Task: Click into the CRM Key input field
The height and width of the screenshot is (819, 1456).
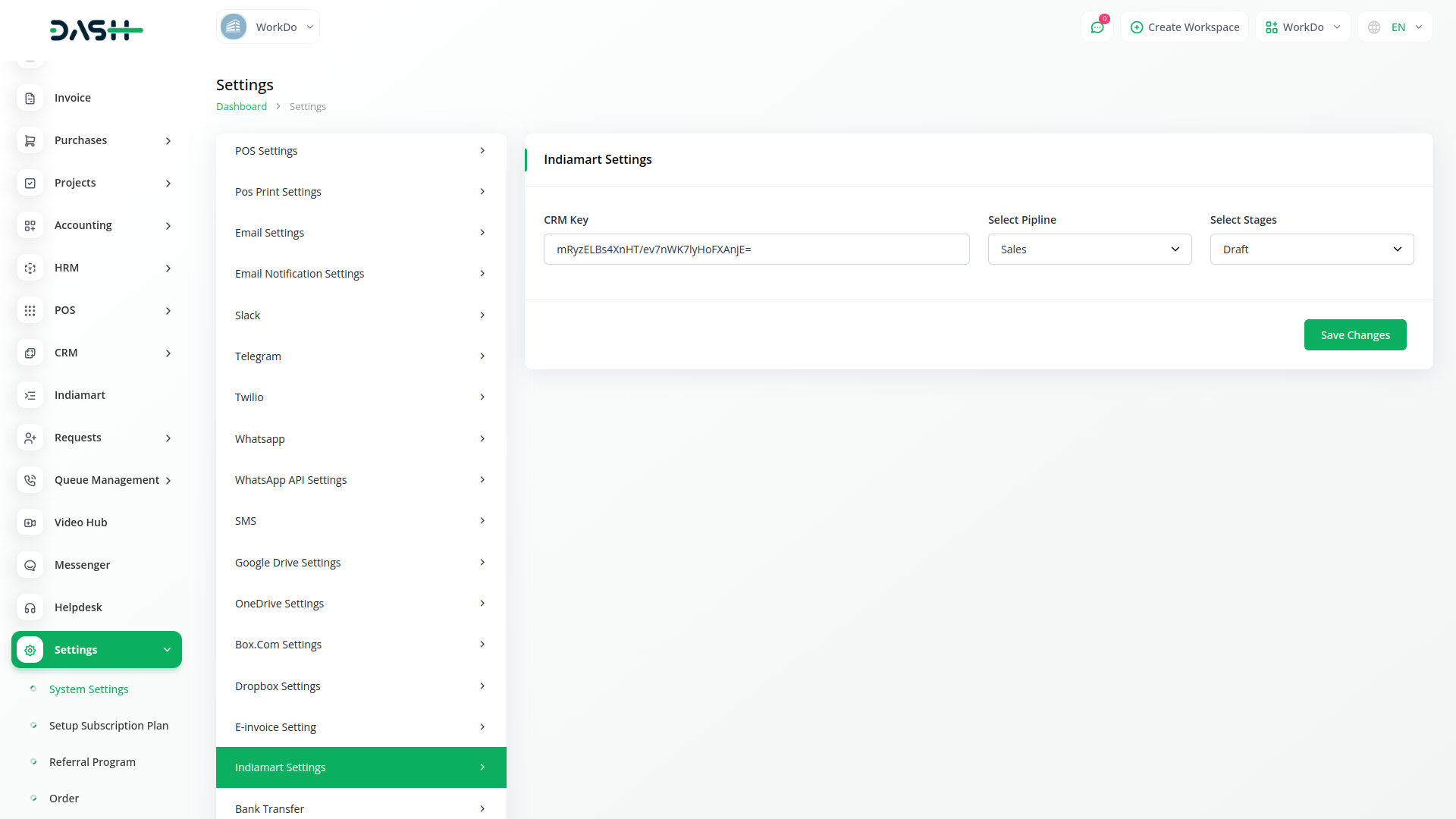Action: (755, 249)
